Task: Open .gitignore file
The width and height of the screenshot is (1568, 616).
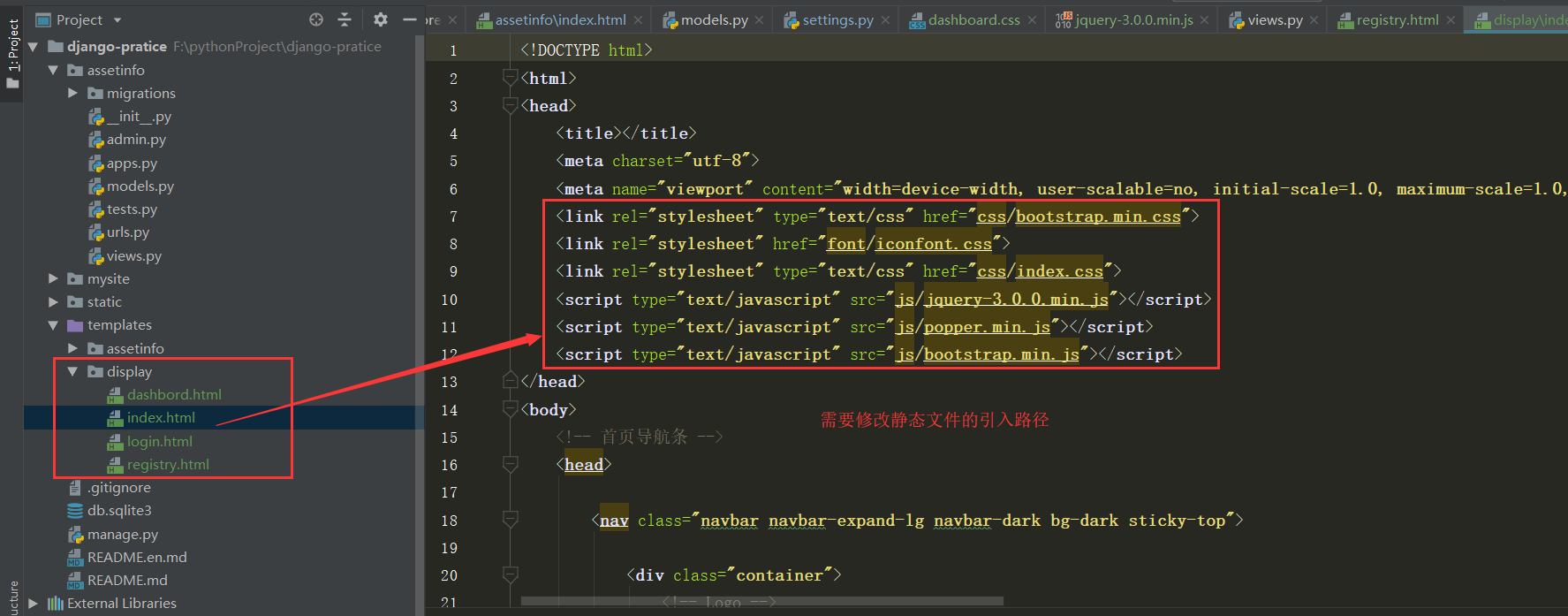Action: (119, 488)
